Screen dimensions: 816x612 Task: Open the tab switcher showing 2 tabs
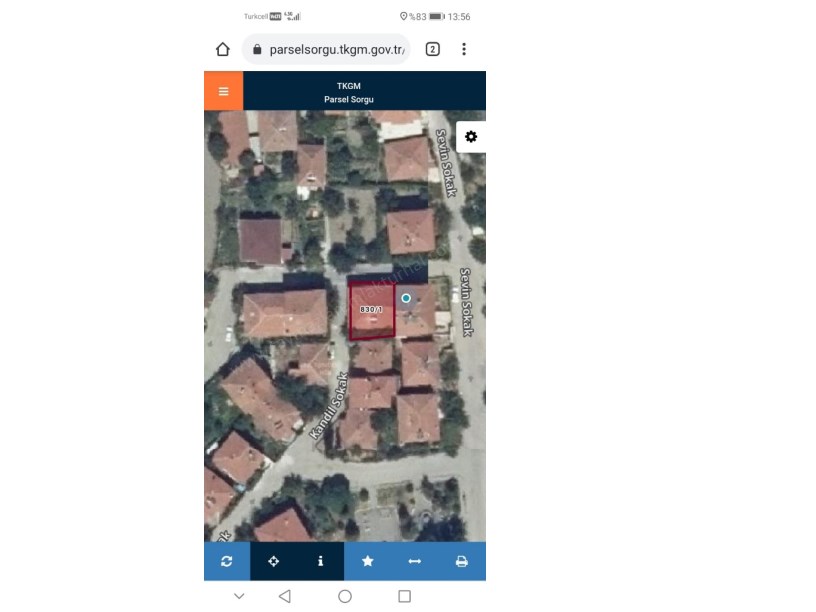coord(433,49)
